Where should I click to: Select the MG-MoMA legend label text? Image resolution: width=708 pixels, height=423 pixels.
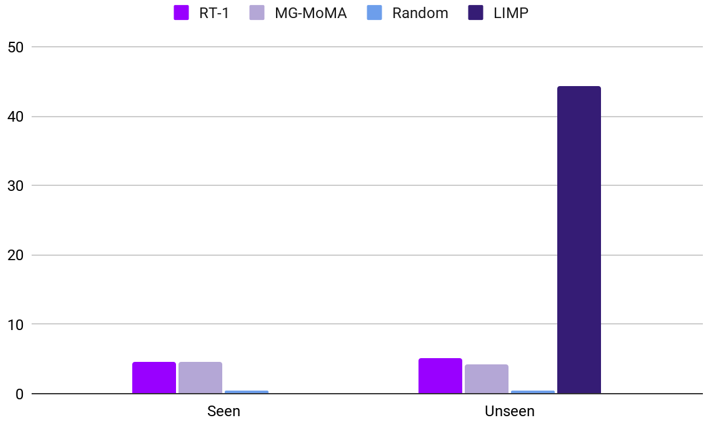(x=309, y=13)
